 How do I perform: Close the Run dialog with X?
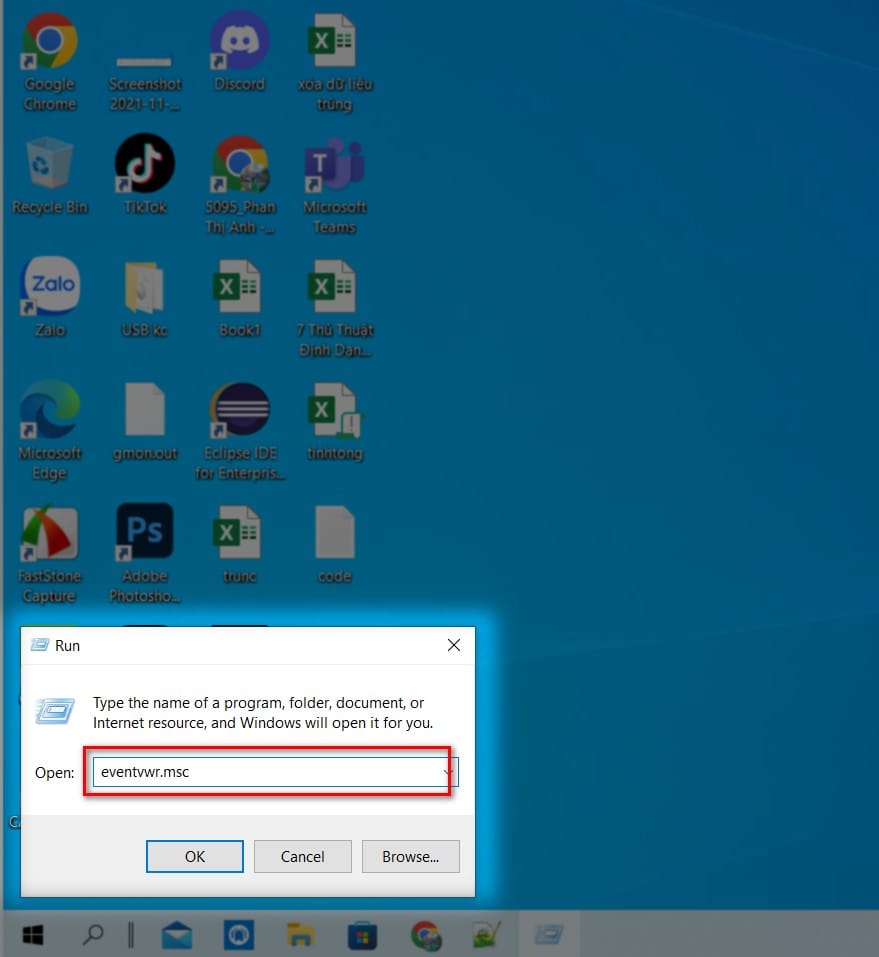tap(454, 645)
